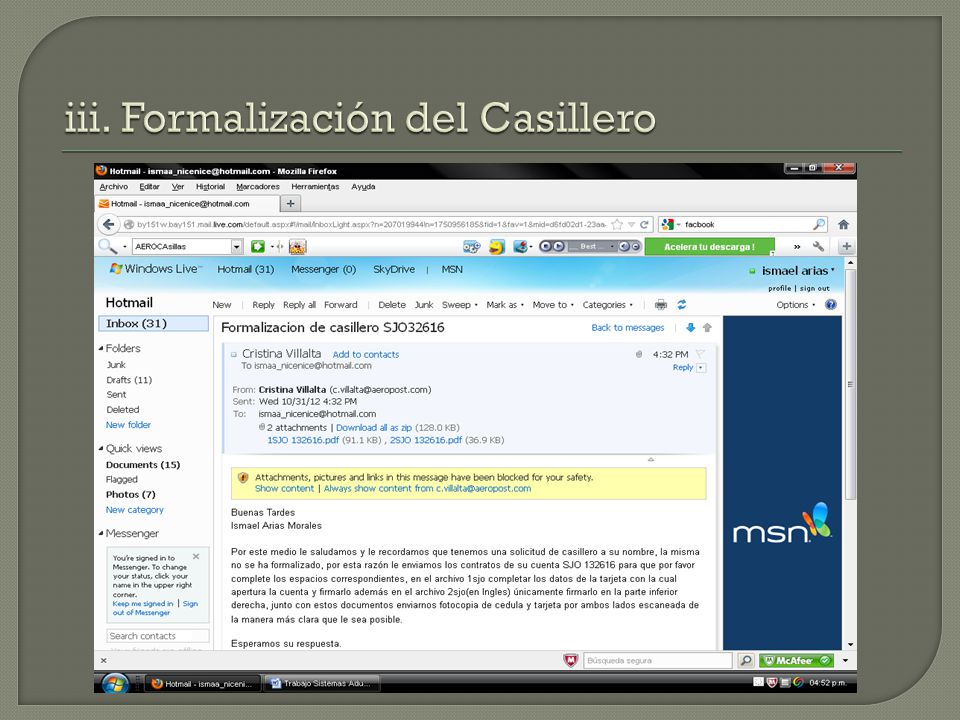Open the Archivo menu
This screenshot has width=960, height=720.
point(114,187)
